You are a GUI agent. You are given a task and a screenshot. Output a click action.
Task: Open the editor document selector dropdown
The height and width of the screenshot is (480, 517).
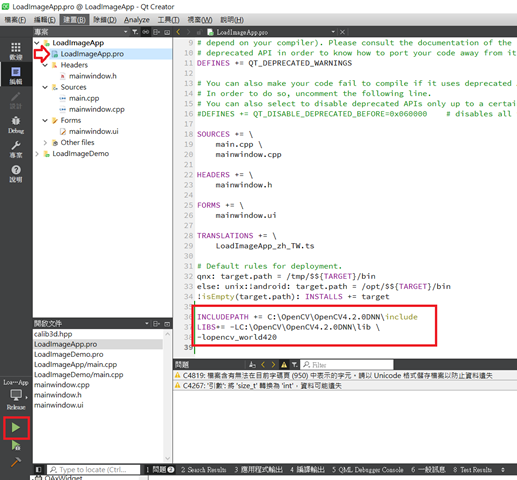point(333,32)
